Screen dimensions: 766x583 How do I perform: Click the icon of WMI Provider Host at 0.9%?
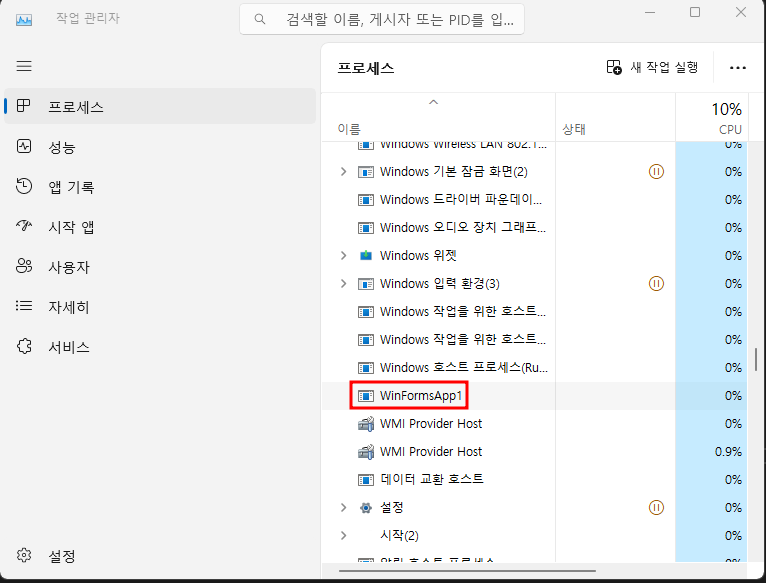click(x=366, y=452)
